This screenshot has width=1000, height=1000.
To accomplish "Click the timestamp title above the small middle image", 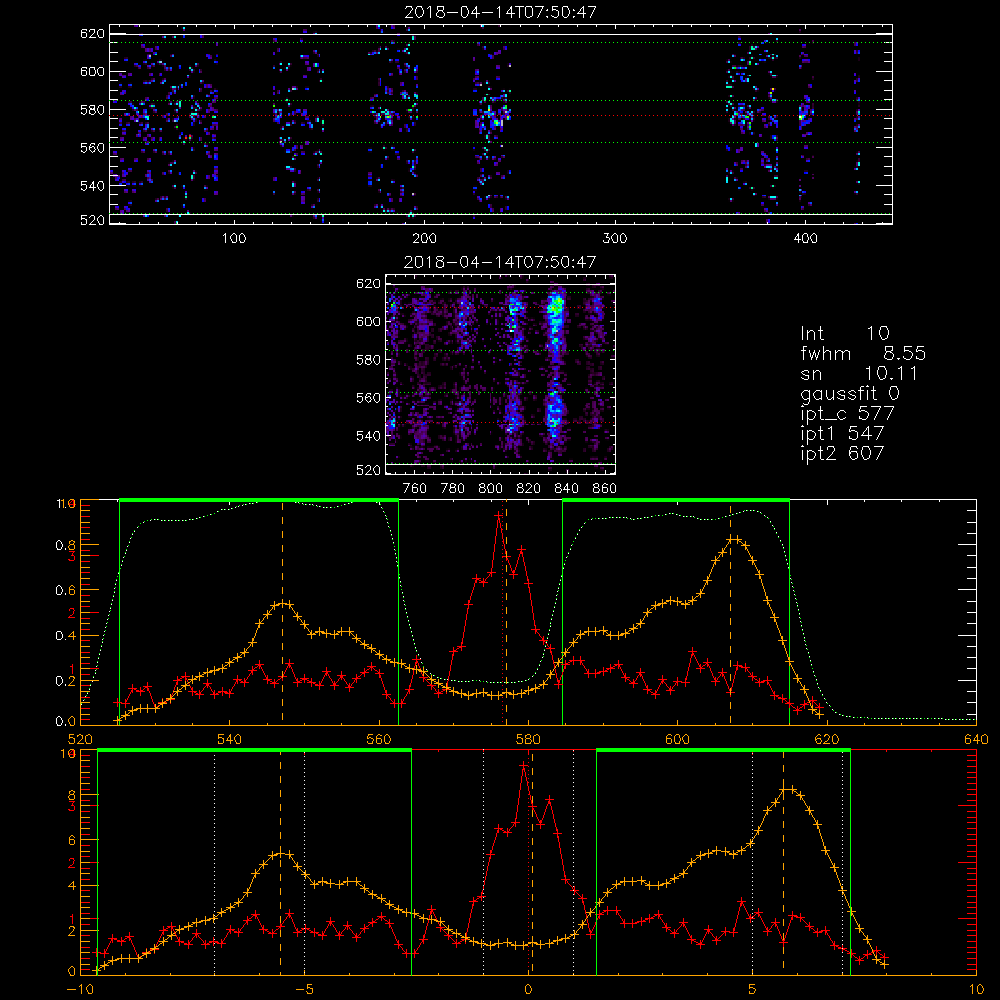I will (x=500, y=262).
